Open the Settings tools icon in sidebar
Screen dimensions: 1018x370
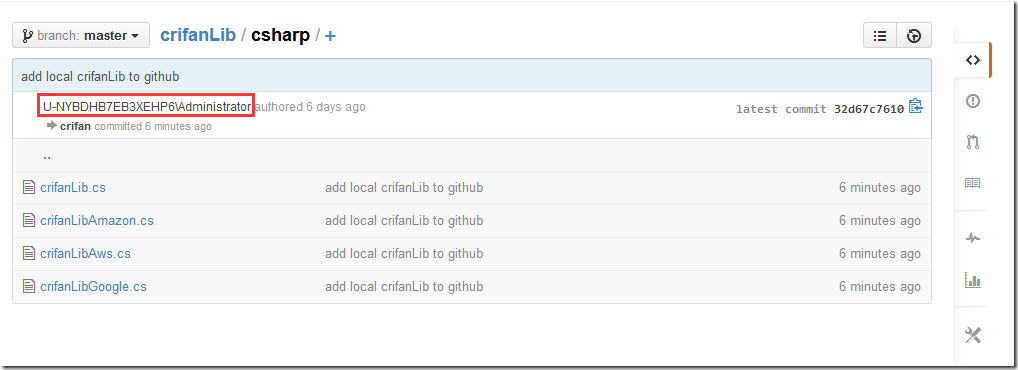973,336
